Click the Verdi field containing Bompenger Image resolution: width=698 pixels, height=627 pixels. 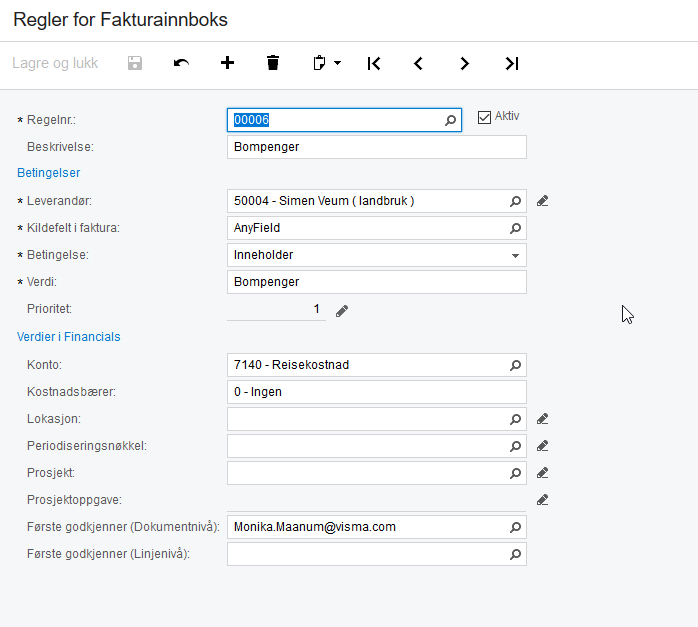(x=377, y=282)
